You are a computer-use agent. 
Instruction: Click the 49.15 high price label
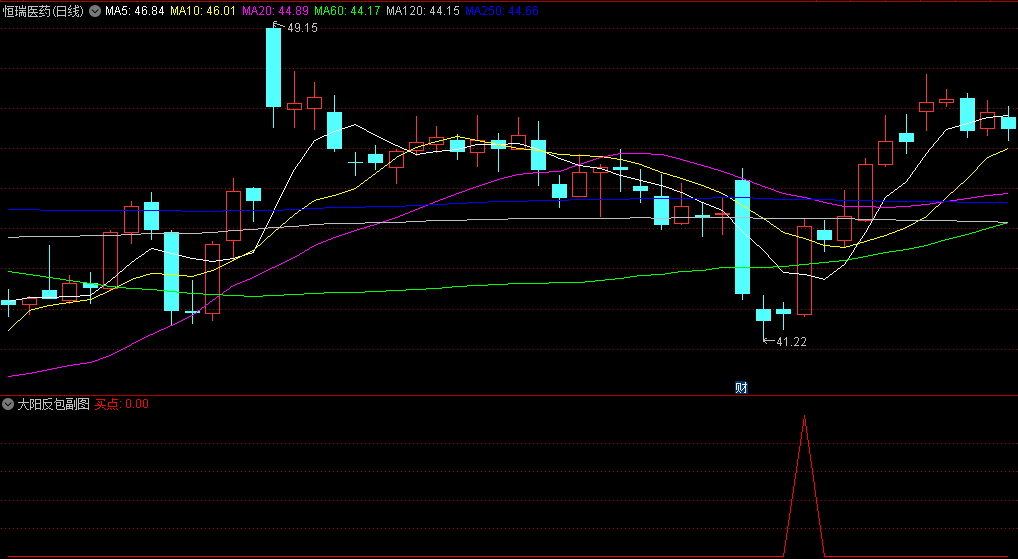point(303,28)
